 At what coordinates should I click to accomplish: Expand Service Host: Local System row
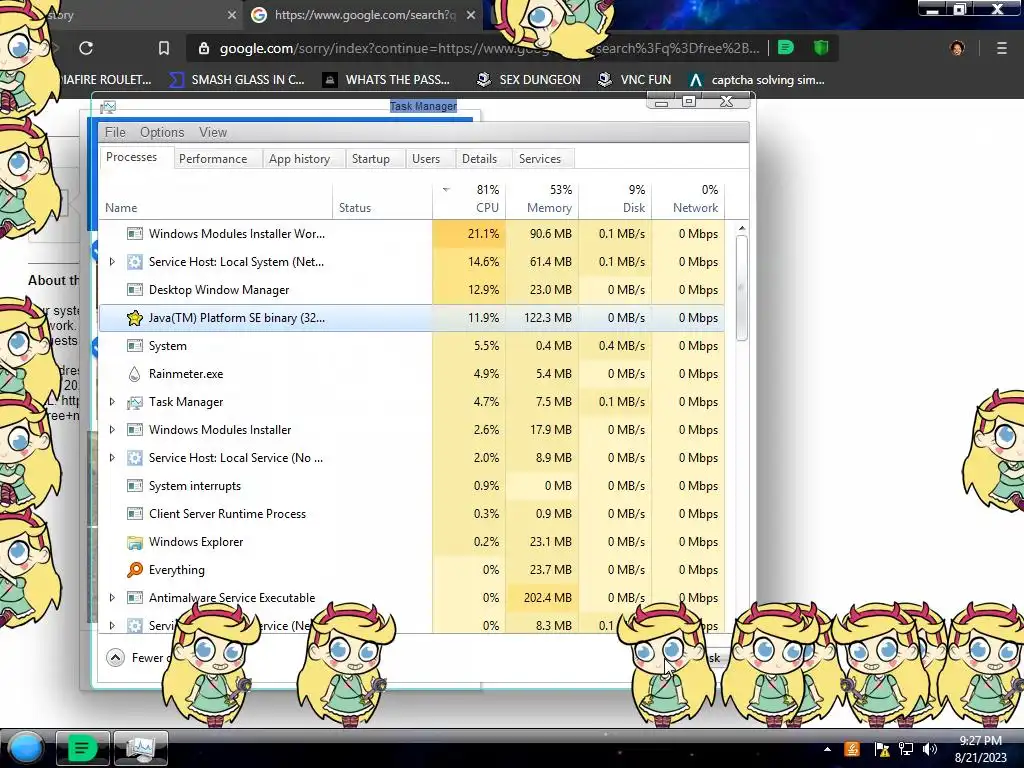click(112, 262)
